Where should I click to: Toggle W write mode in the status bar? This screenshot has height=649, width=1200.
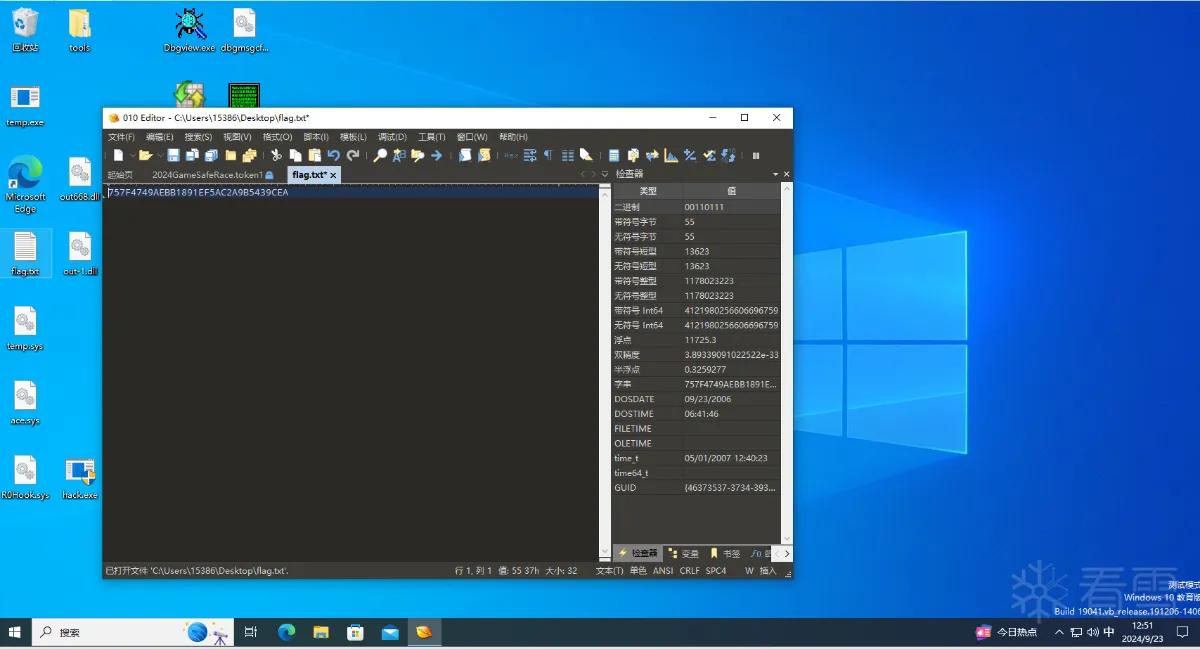[749, 571]
